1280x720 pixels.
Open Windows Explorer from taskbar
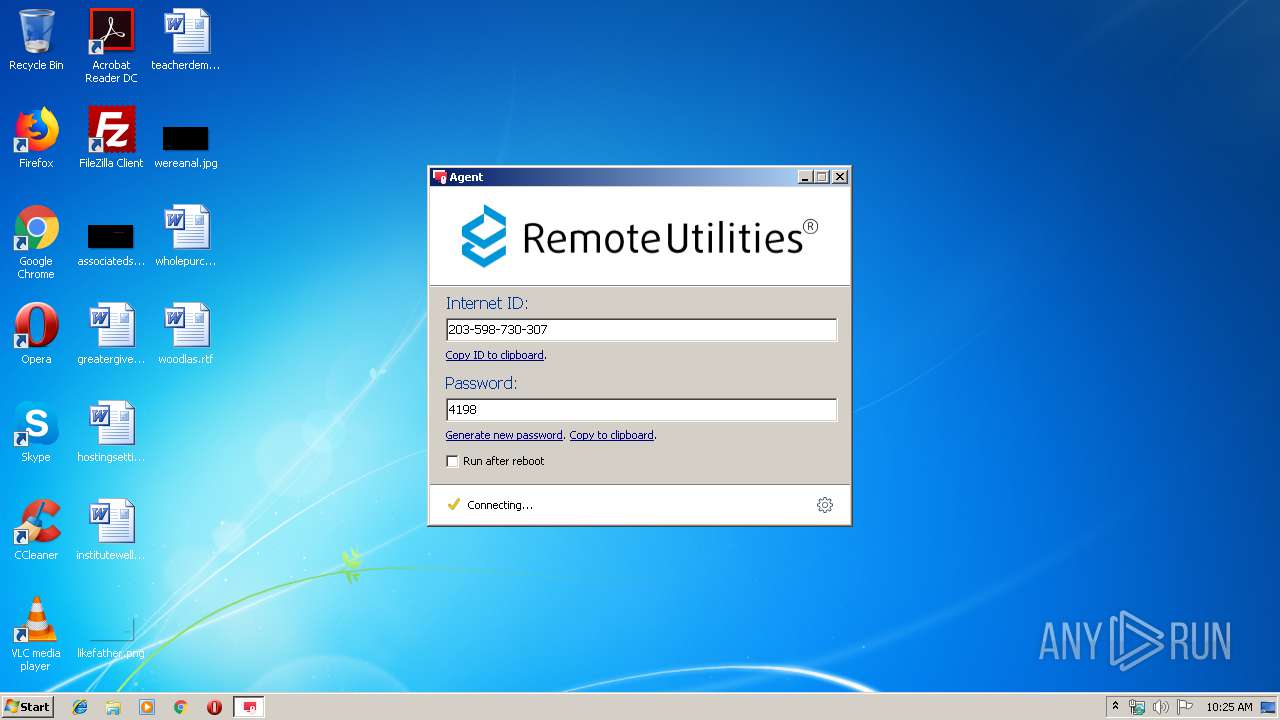click(113, 707)
